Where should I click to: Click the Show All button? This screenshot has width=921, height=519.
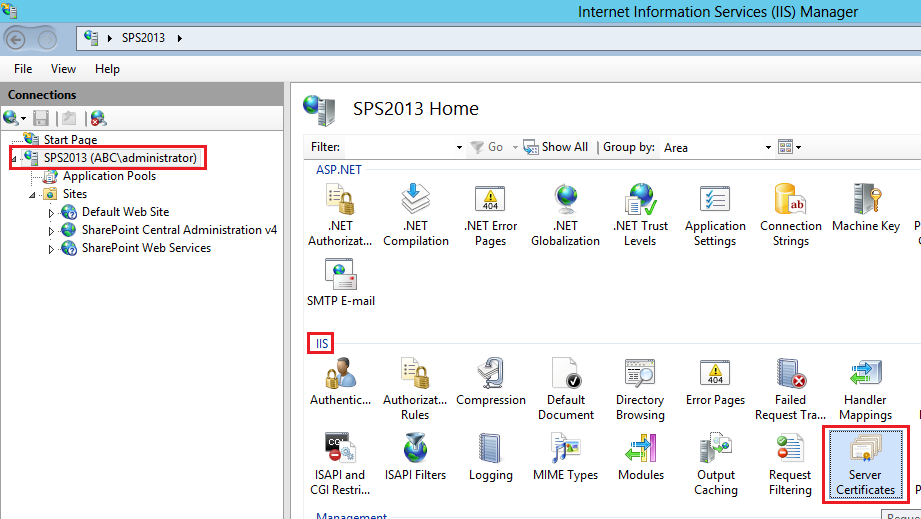point(556,147)
